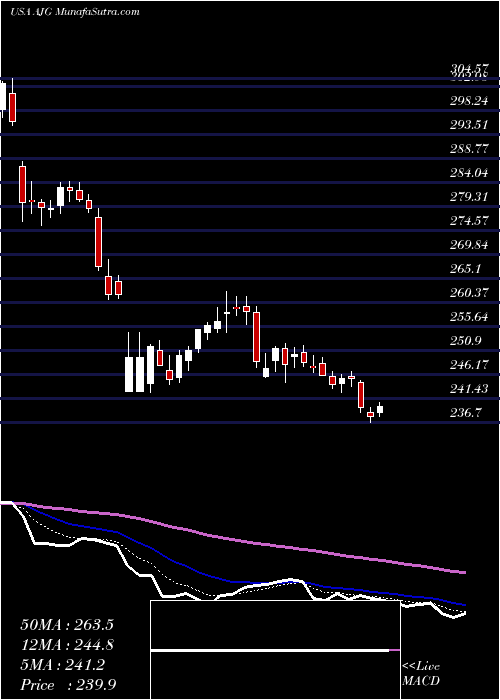The height and width of the screenshot is (700, 500).
Task: Click the 304.57 price level label
Action: click(470, 70)
